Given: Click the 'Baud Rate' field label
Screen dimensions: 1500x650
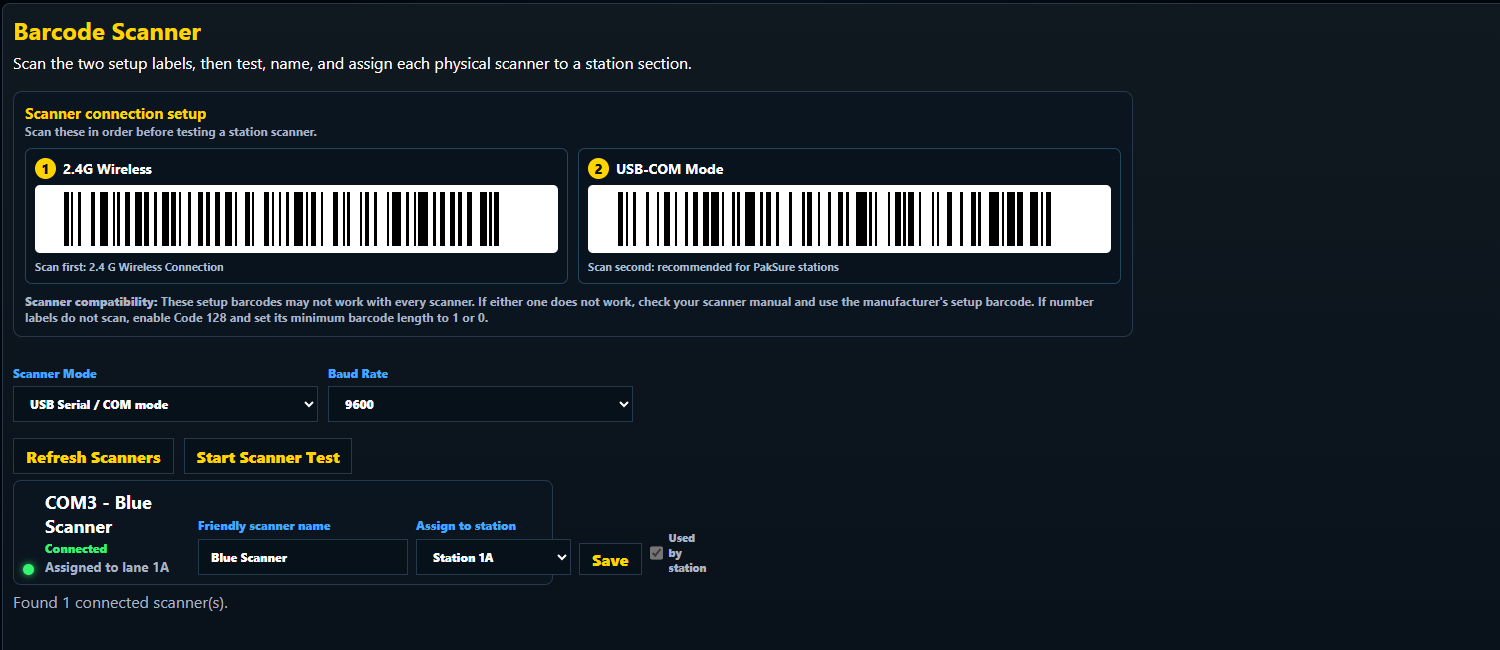Looking at the screenshot, I should (x=358, y=373).
